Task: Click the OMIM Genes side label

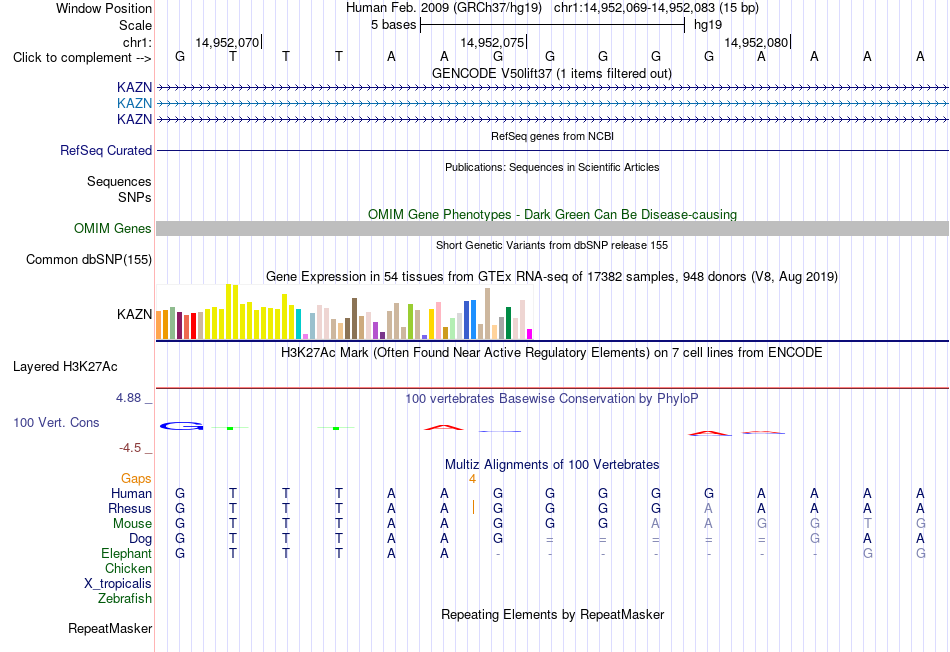Action: point(112,228)
